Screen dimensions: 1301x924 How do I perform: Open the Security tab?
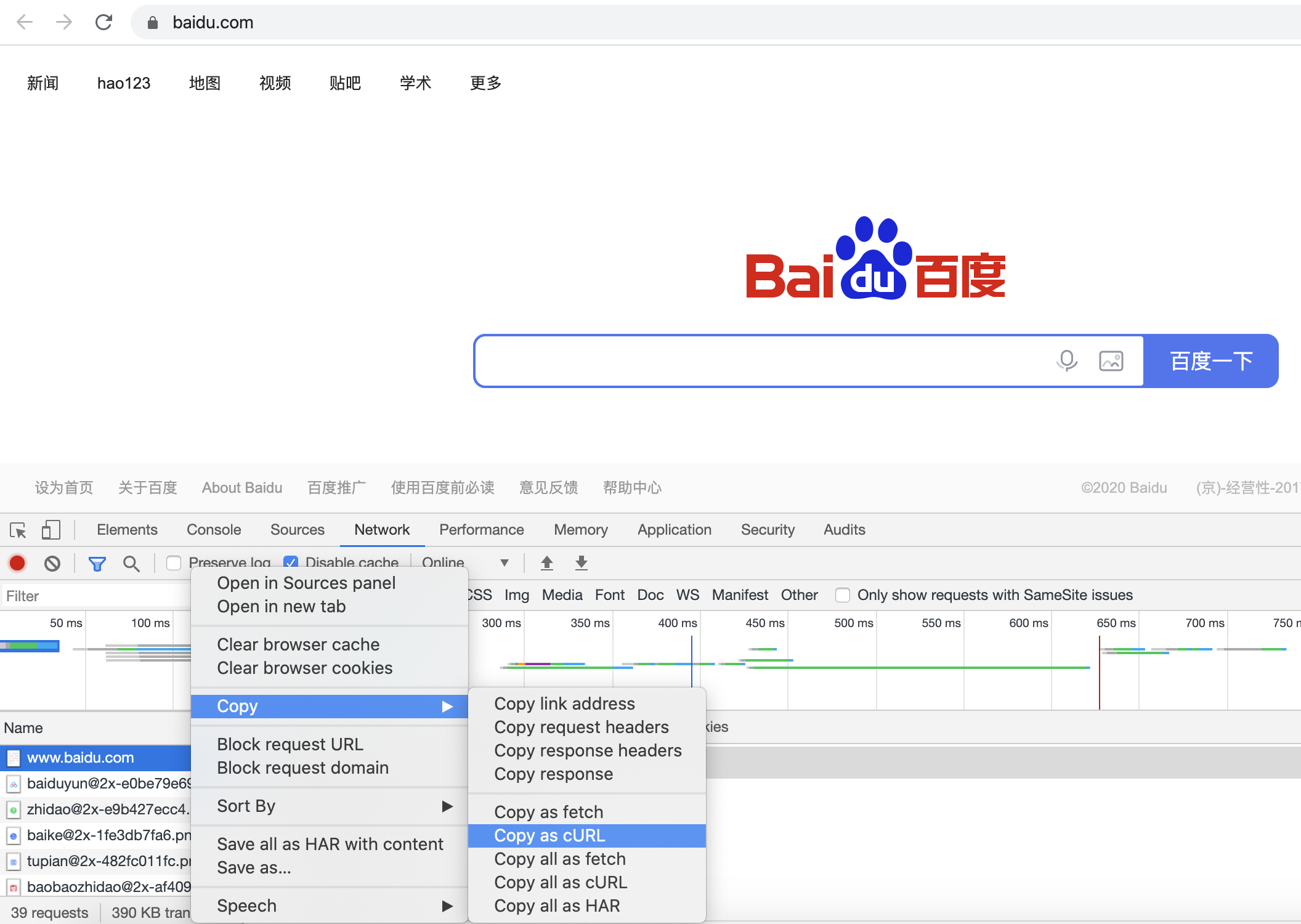(768, 530)
